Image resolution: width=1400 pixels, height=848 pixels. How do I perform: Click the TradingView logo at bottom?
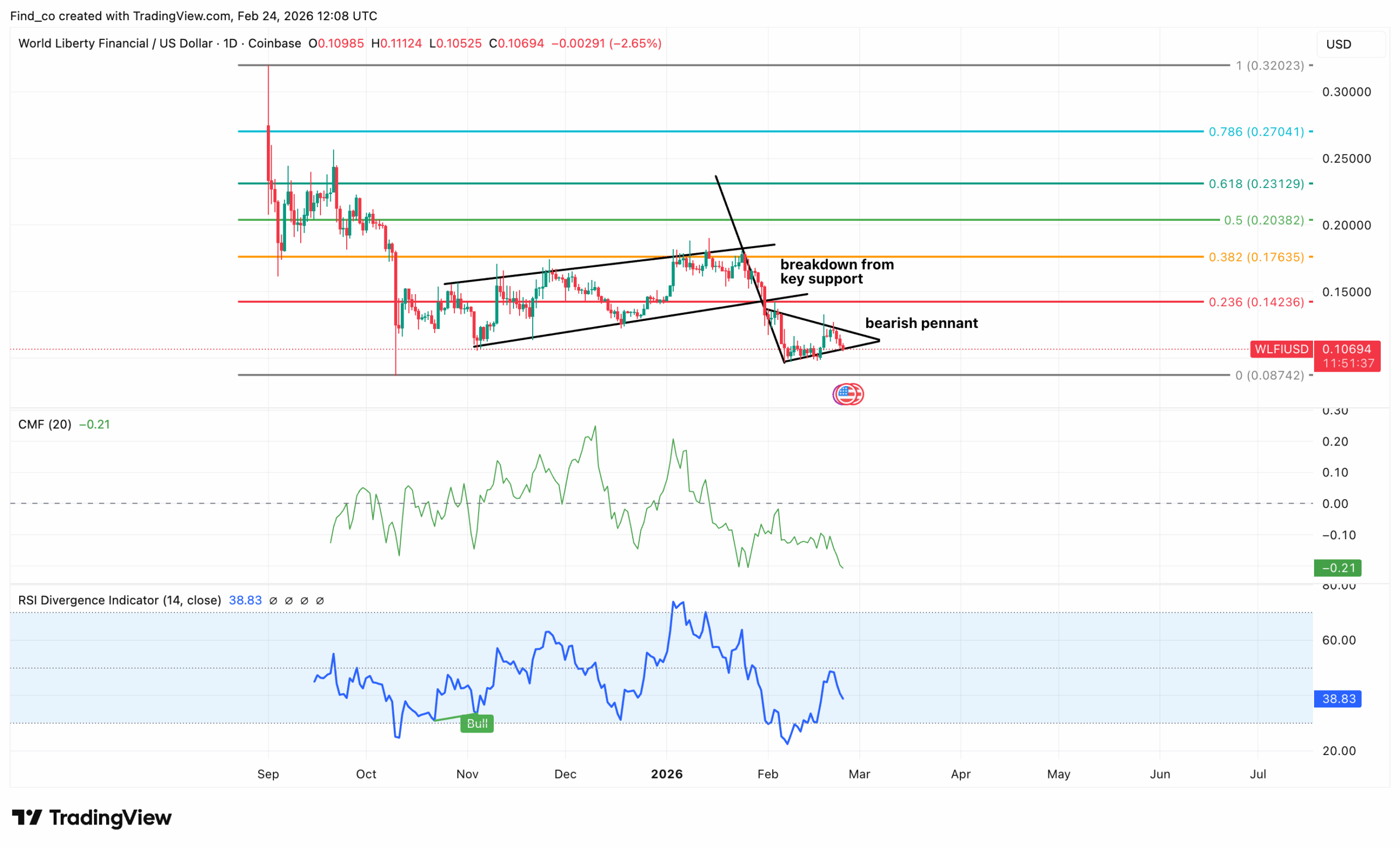pyautogui.click(x=91, y=817)
